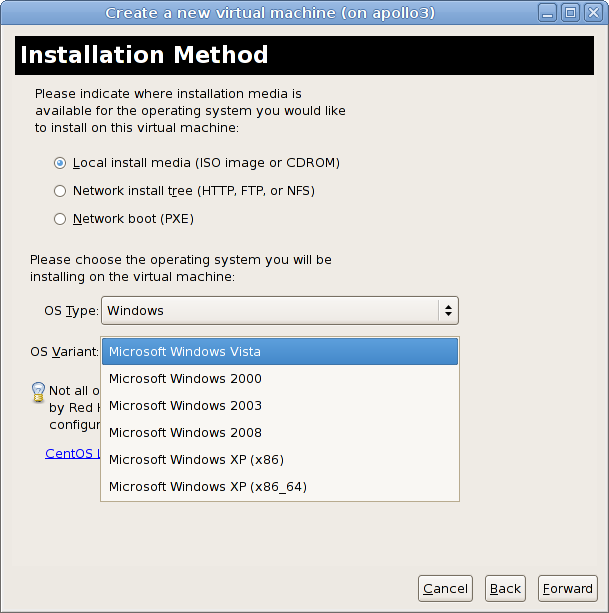Pick Microsoft Windows 2008 variant
Image resolution: width=609 pixels, height=613 pixels.
pyautogui.click(x=280, y=432)
